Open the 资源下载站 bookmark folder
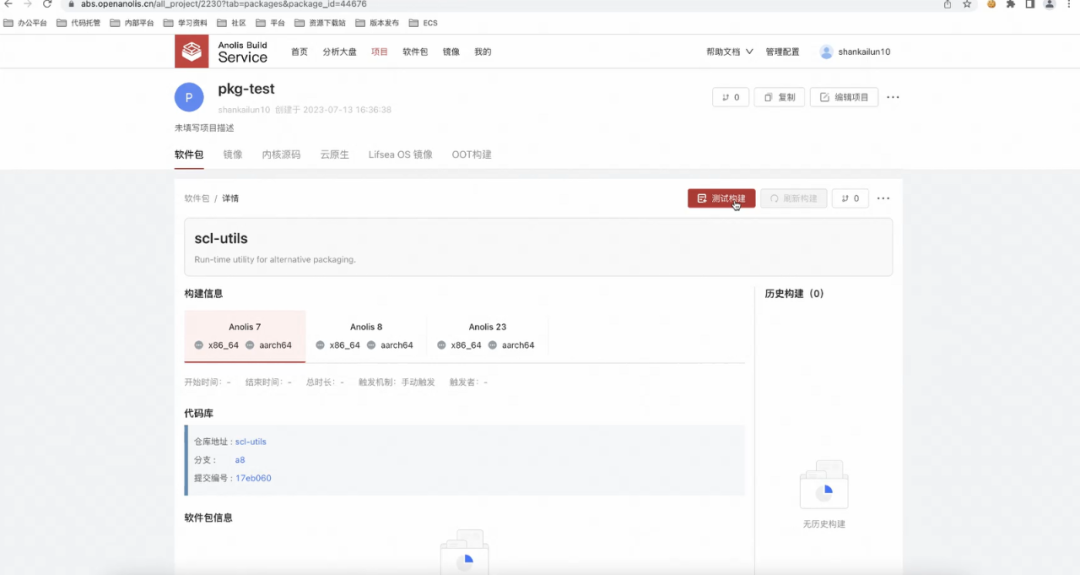 click(320, 23)
